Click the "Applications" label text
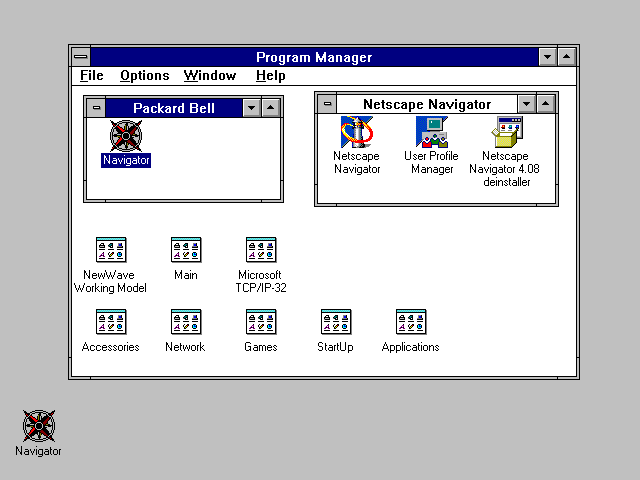 411,347
